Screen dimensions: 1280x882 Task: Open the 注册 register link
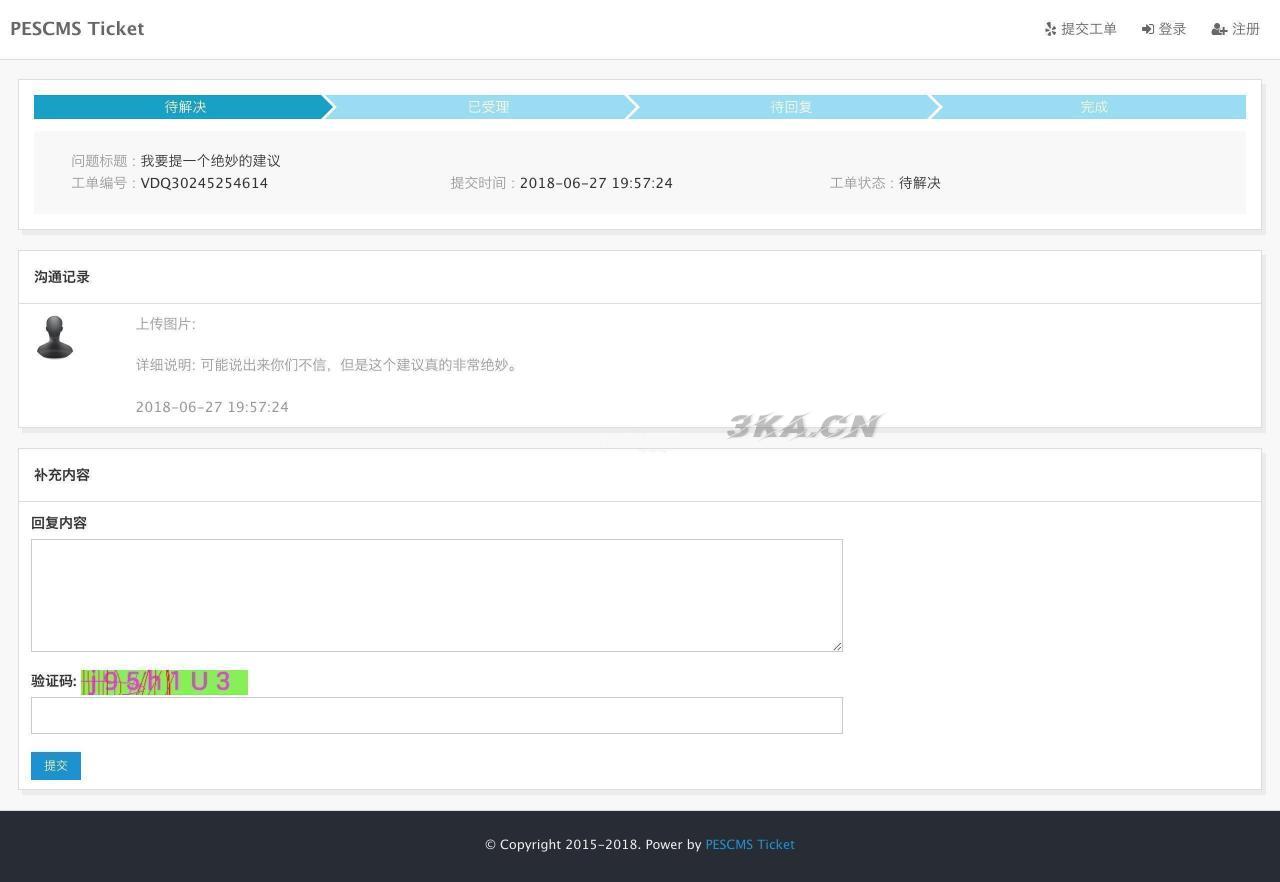tap(1236, 29)
